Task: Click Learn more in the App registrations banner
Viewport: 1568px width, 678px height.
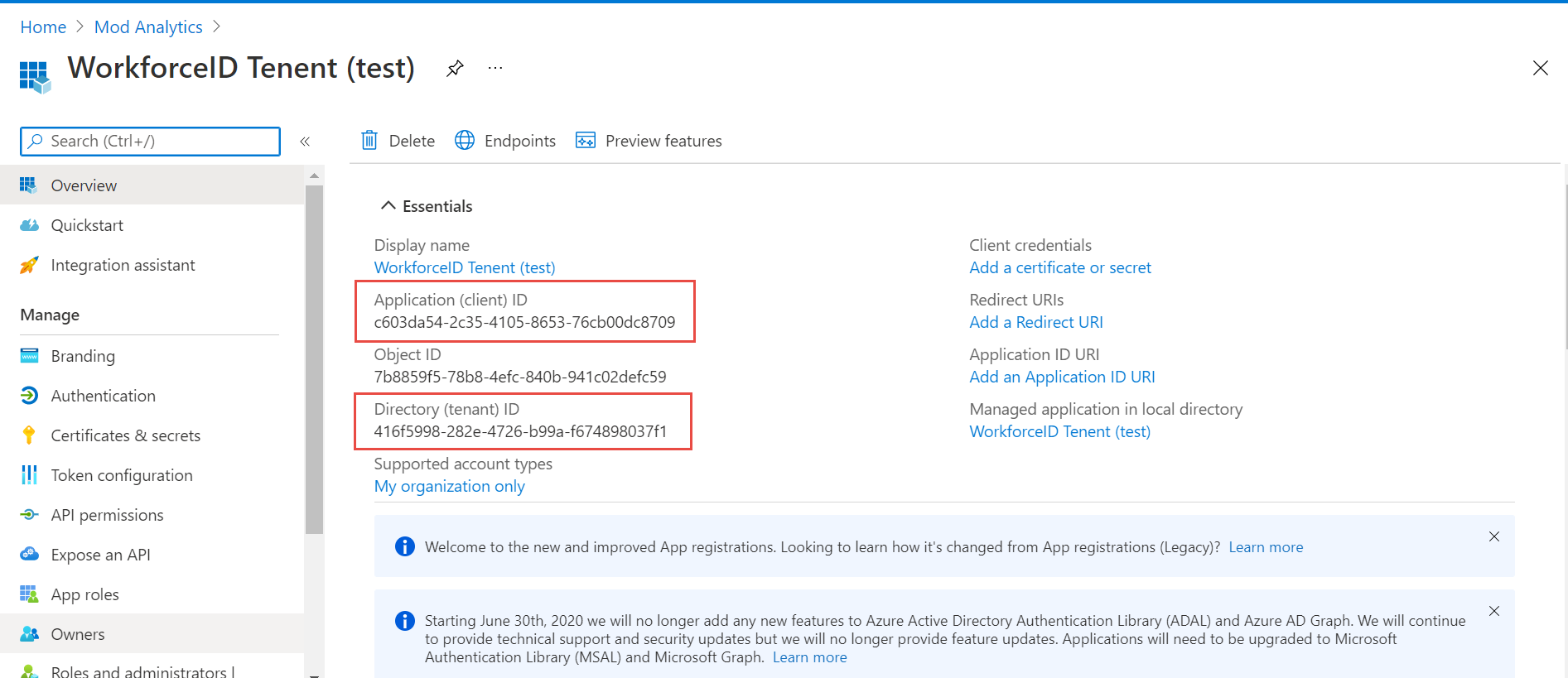Action: pos(1266,547)
